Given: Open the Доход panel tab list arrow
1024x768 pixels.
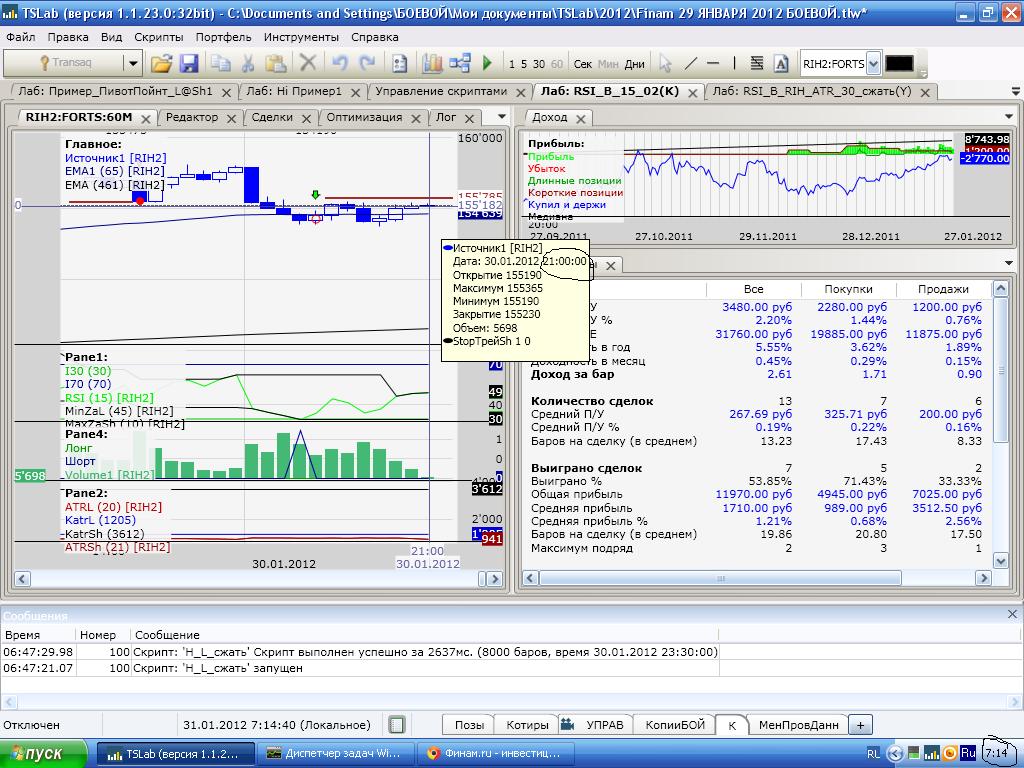Looking at the screenshot, I should 1008,117.
